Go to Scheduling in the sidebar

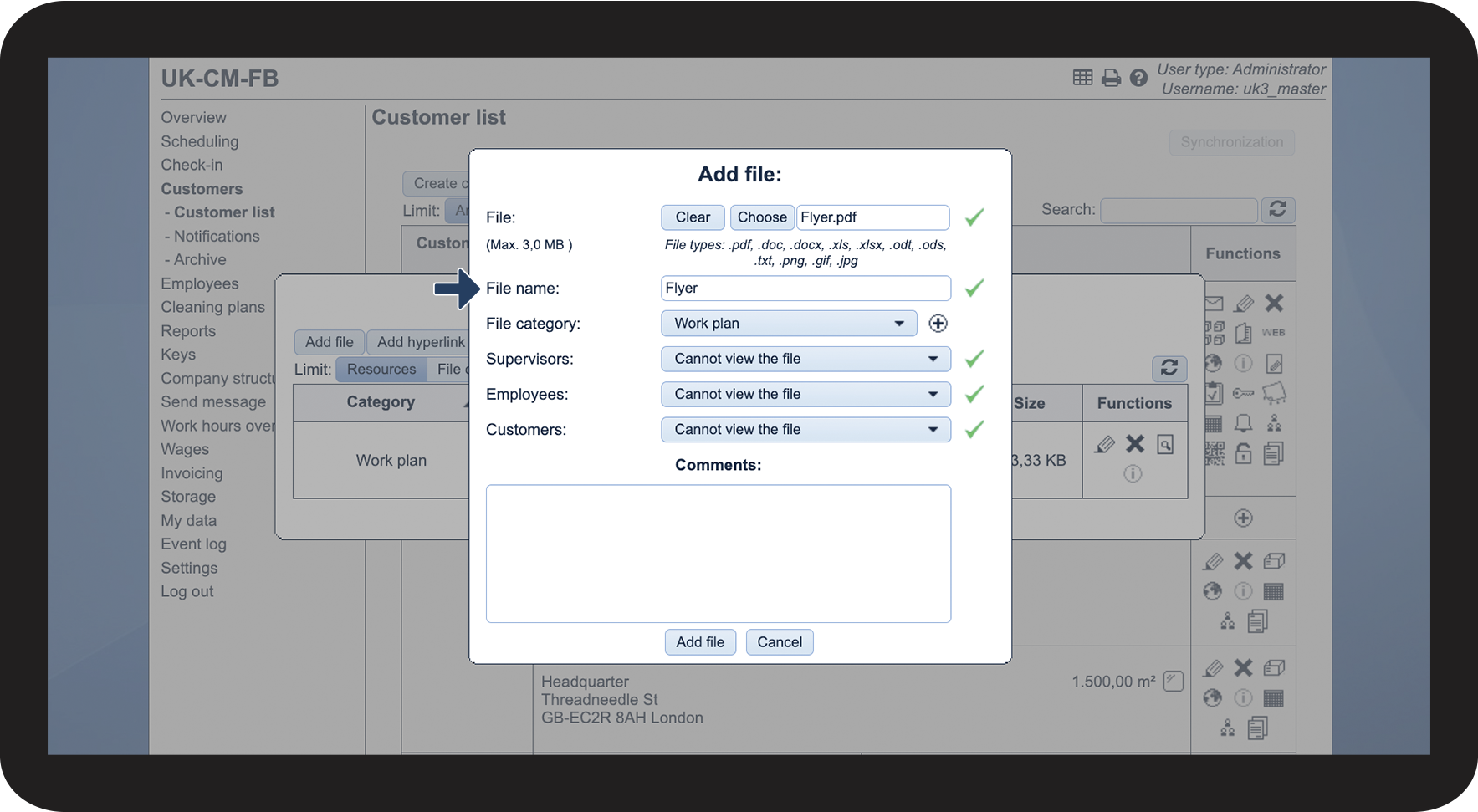(x=200, y=141)
